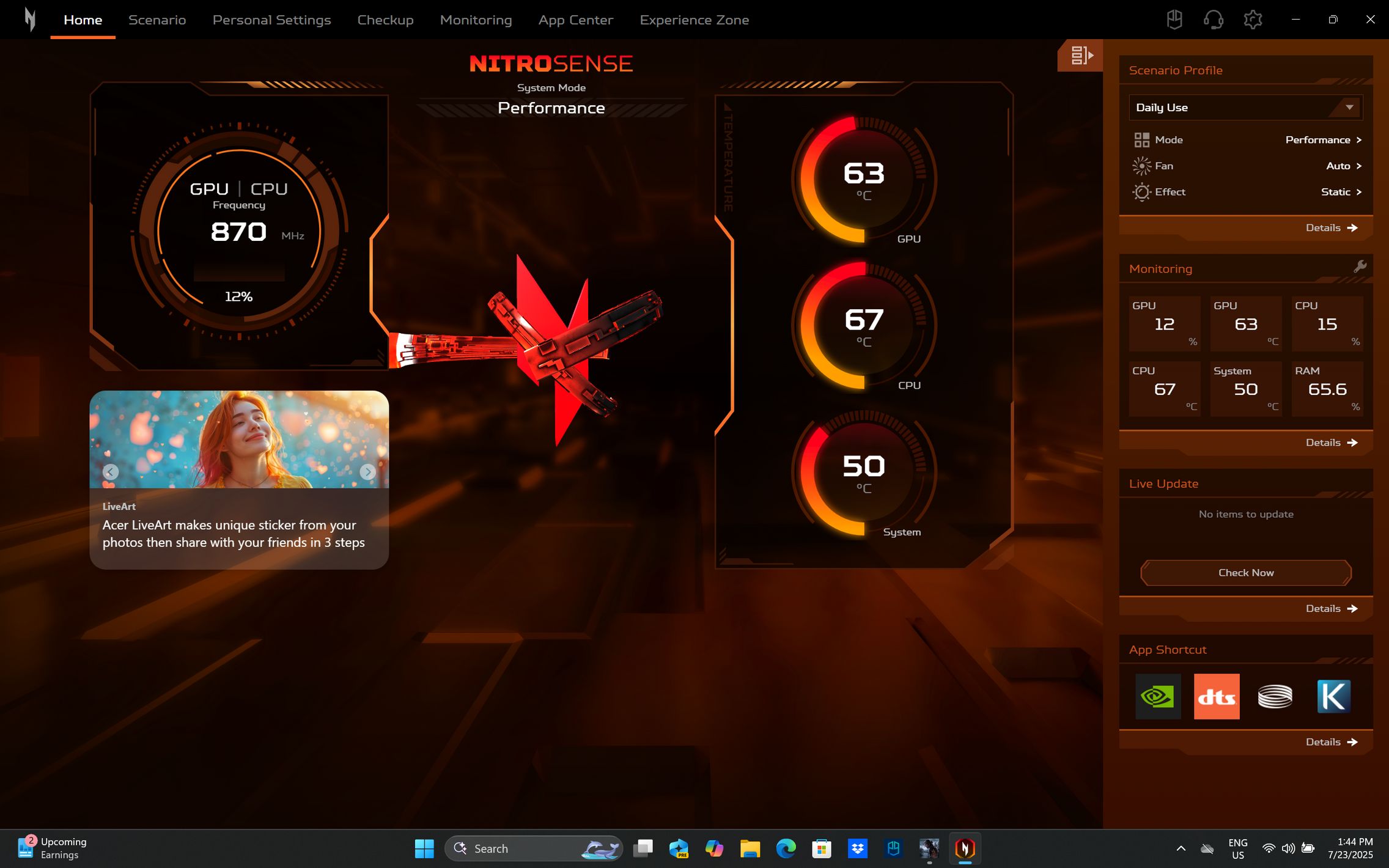Open Task View from taskbar
Viewport: 1389px width, 868px height.
[x=643, y=848]
